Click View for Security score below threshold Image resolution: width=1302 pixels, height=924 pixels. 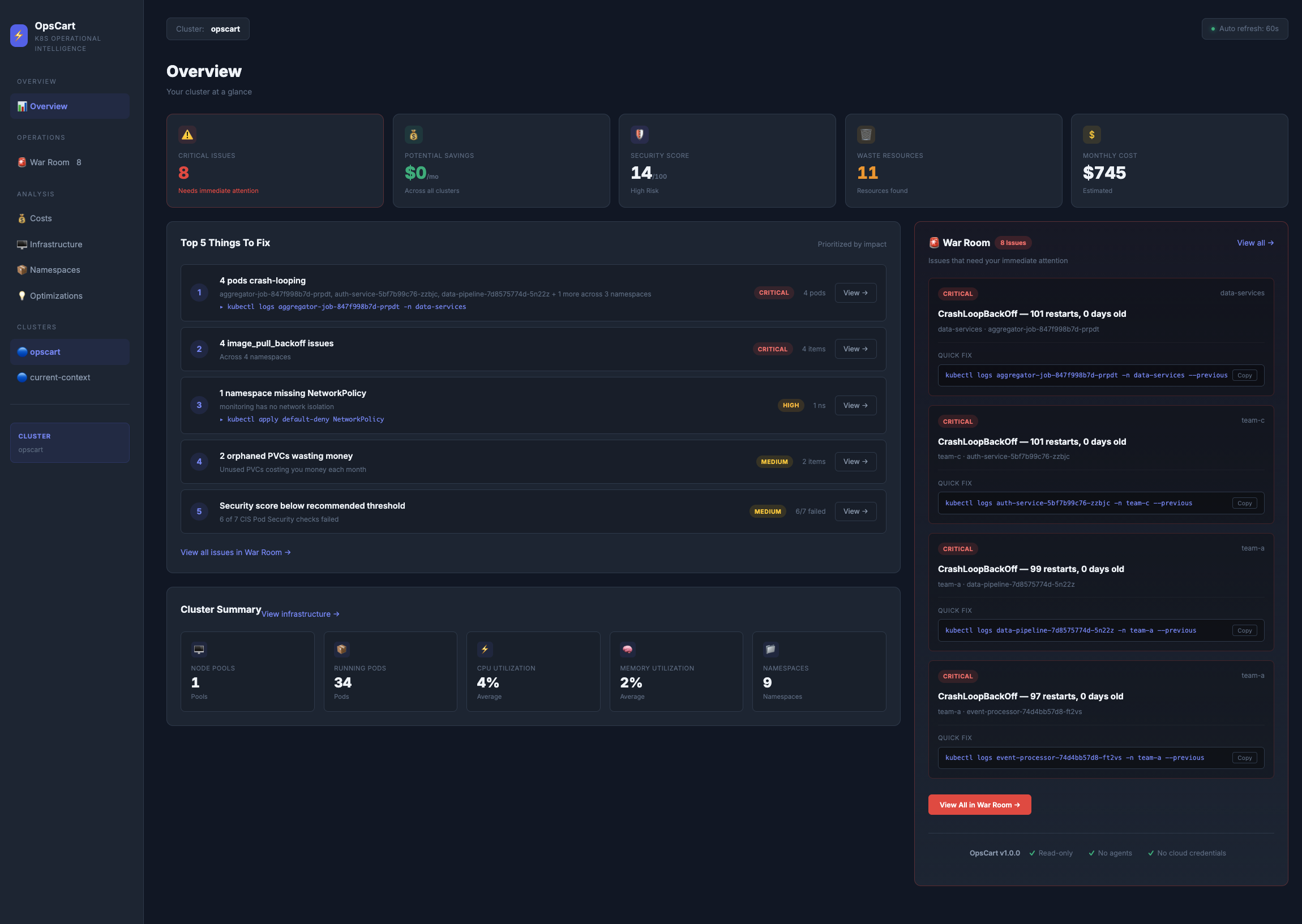point(855,512)
